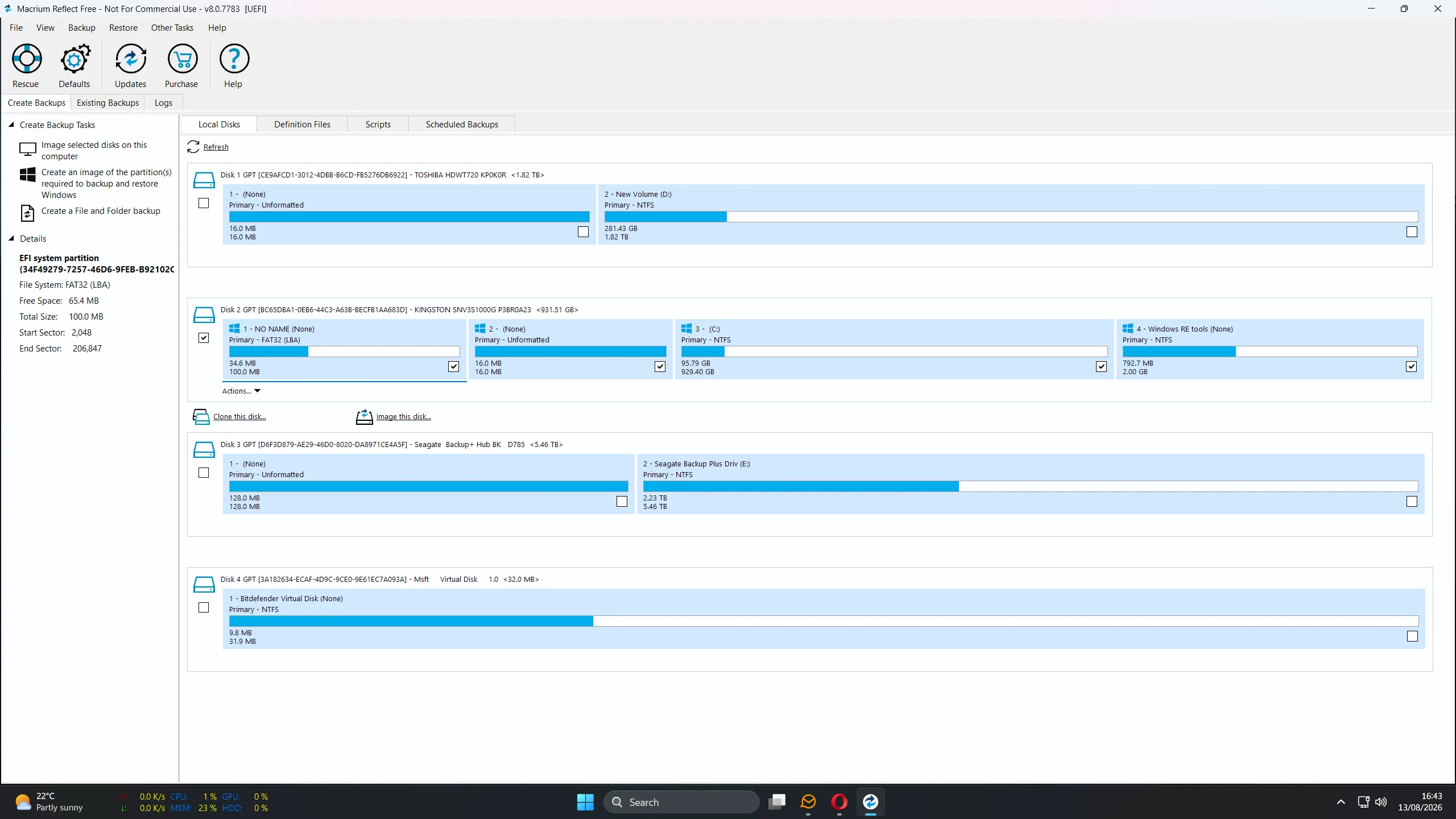This screenshot has width=1456, height=819.
Task: Switch to the Definition Files tab
Action: pyautogui.click(x=302, y=124)
